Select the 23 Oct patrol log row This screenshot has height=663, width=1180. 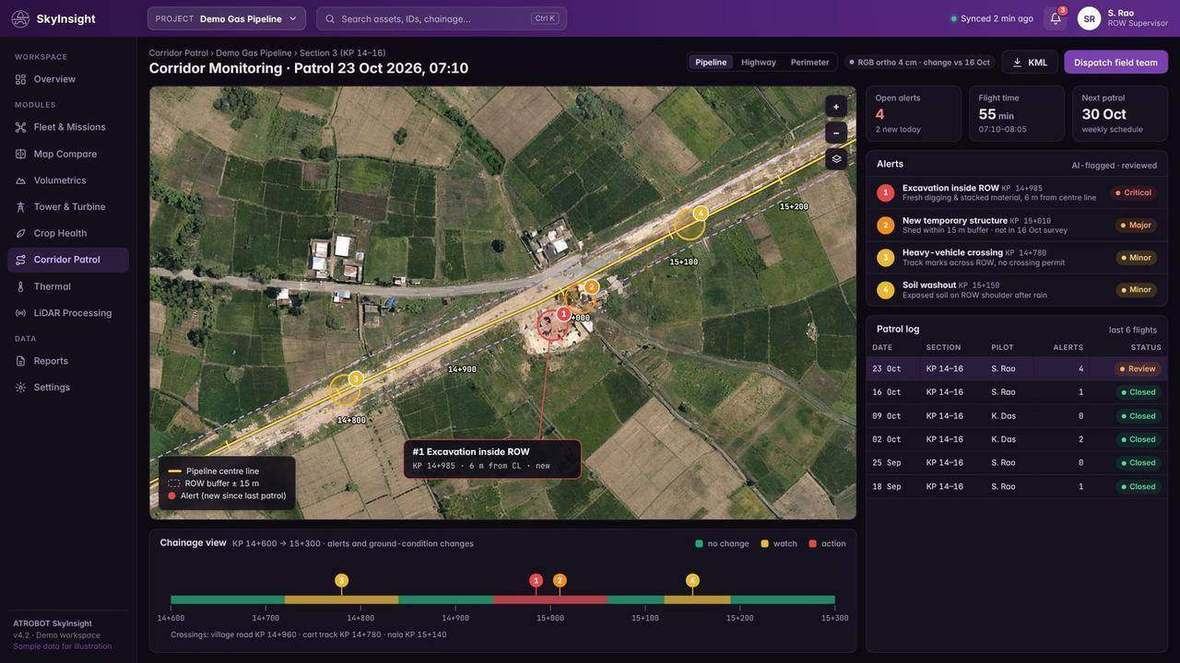(x=1016, y=369)
